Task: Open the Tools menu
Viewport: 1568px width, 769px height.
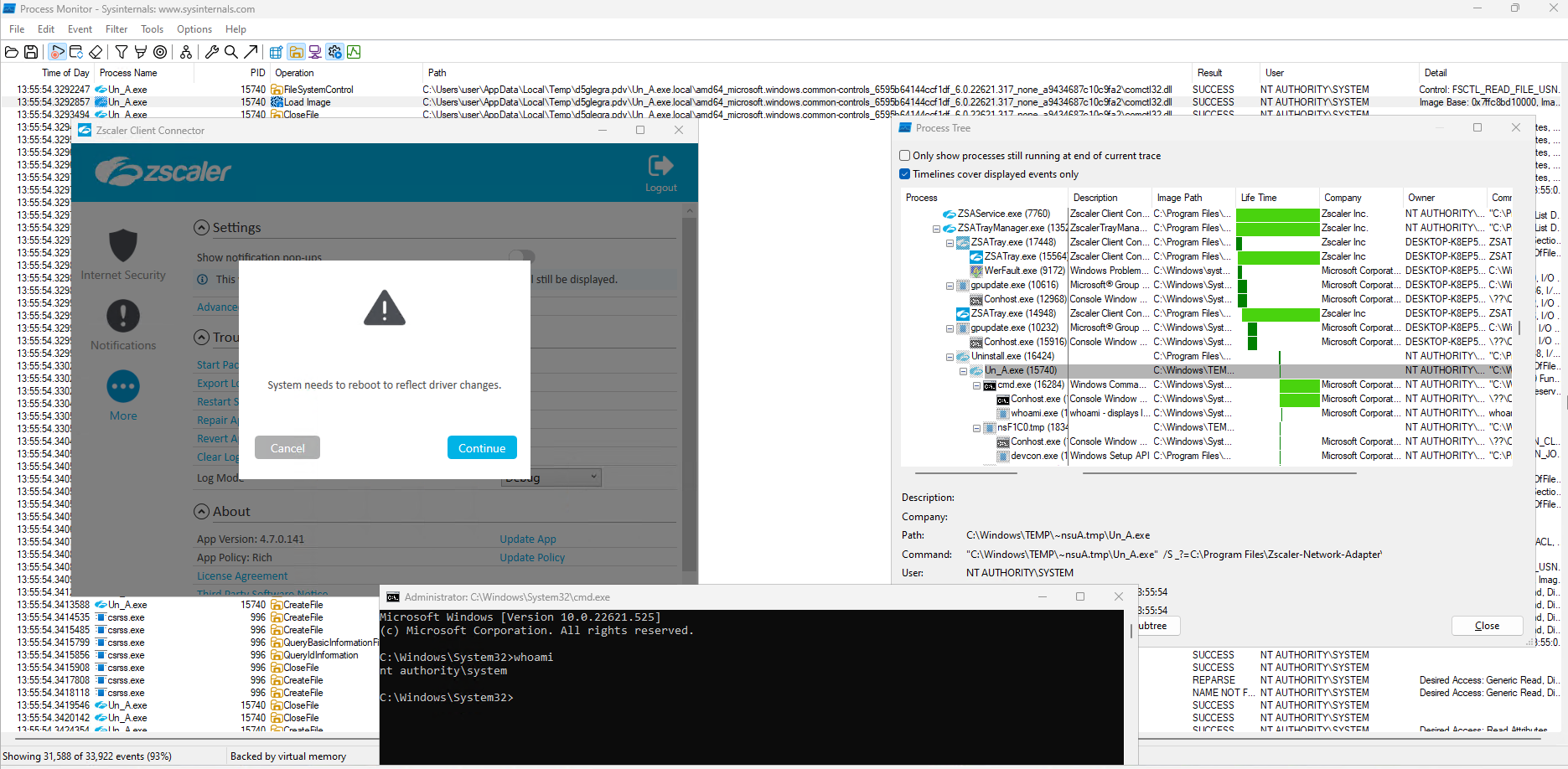Action: (152, 29)
